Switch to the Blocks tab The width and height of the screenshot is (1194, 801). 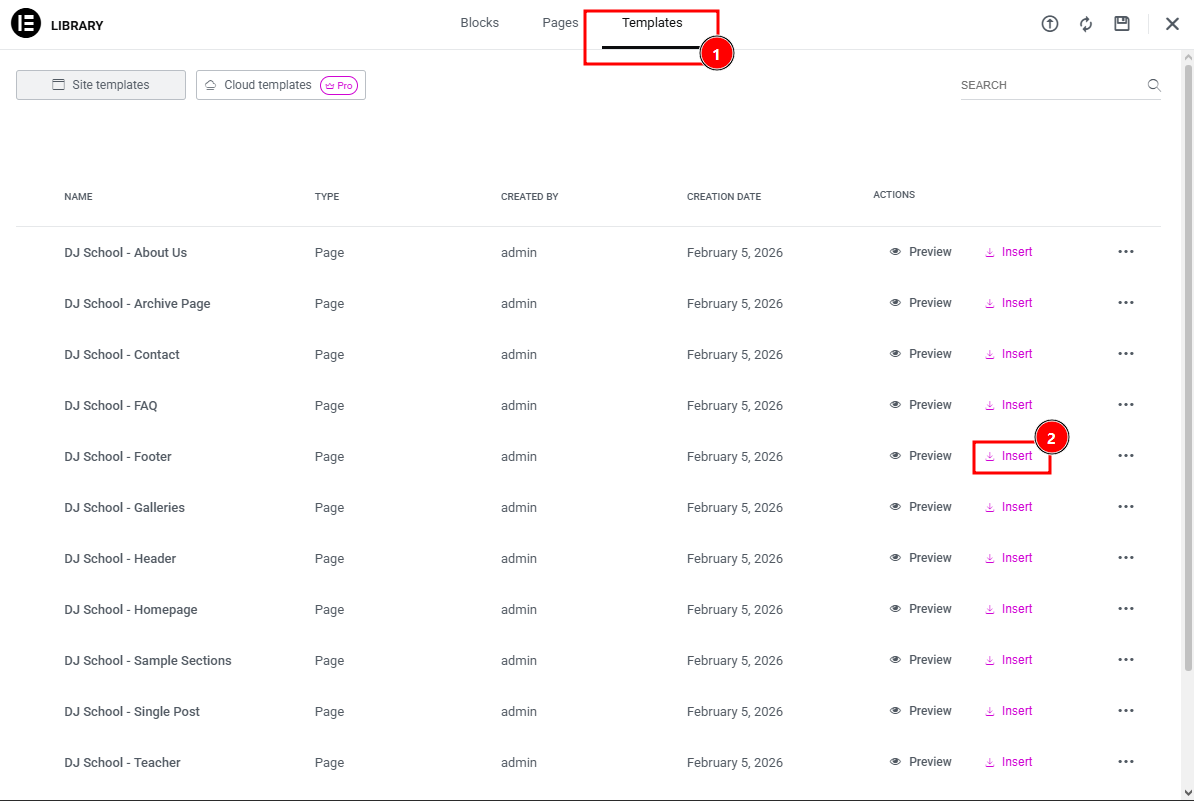(x=480, y=23)
